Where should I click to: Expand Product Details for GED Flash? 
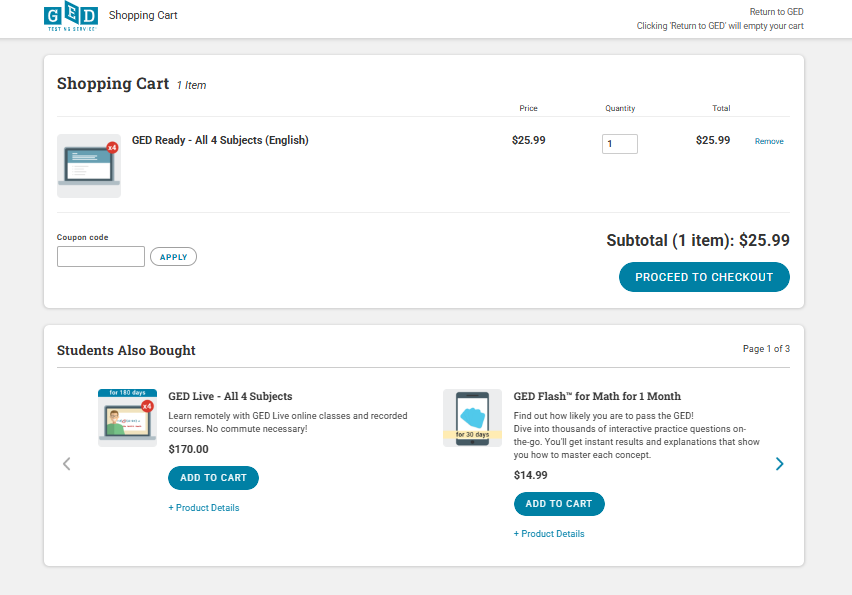point(549,534)
